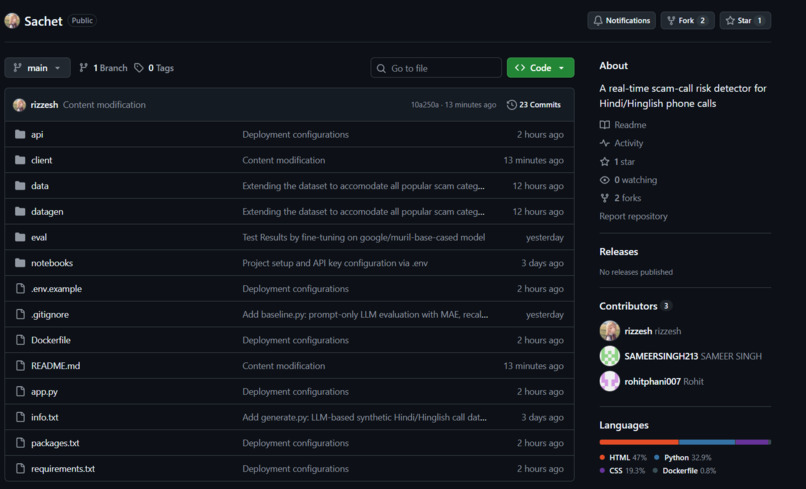
Task: Click the file icon for .gitignore
Action: [20, 314]
